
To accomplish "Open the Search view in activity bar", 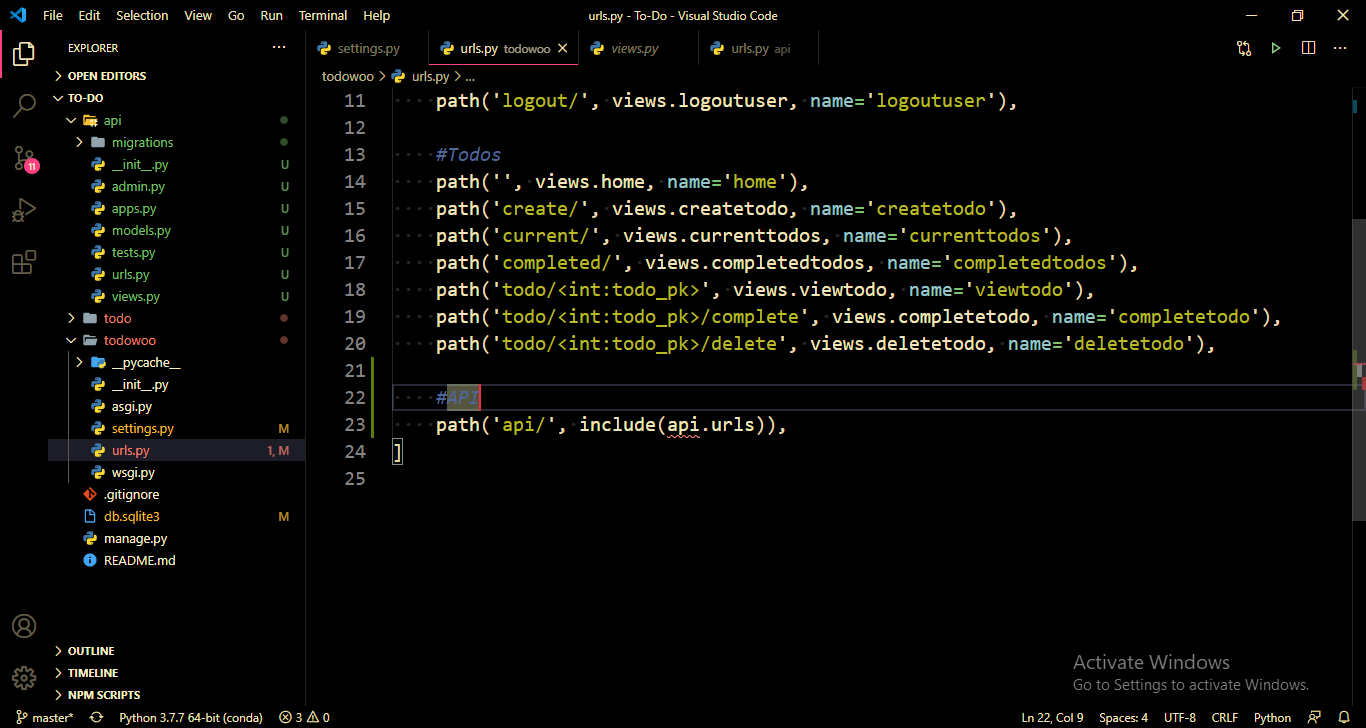I will (24, 106).
